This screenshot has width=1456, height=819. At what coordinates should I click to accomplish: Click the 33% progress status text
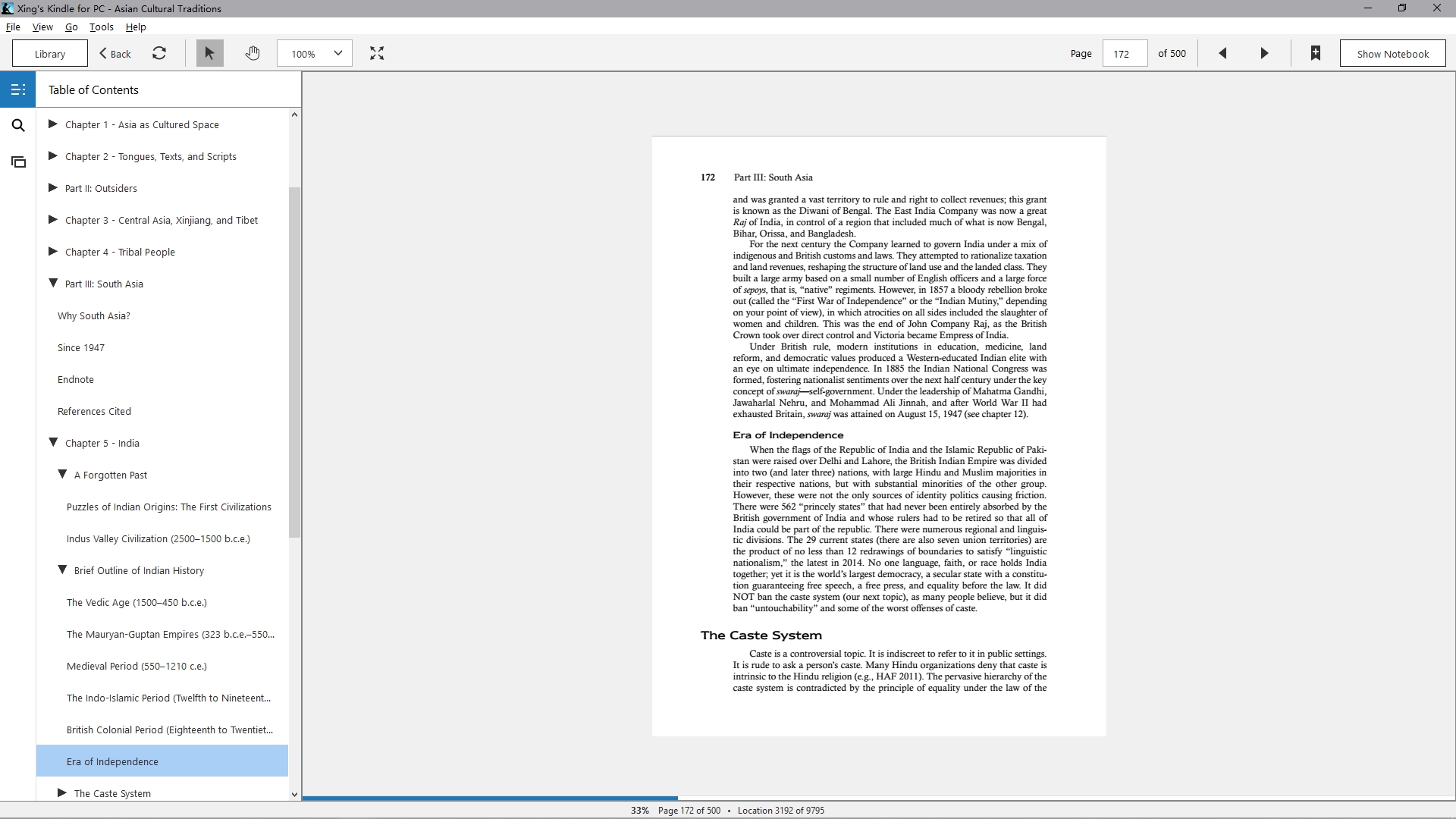coord(639,811)
